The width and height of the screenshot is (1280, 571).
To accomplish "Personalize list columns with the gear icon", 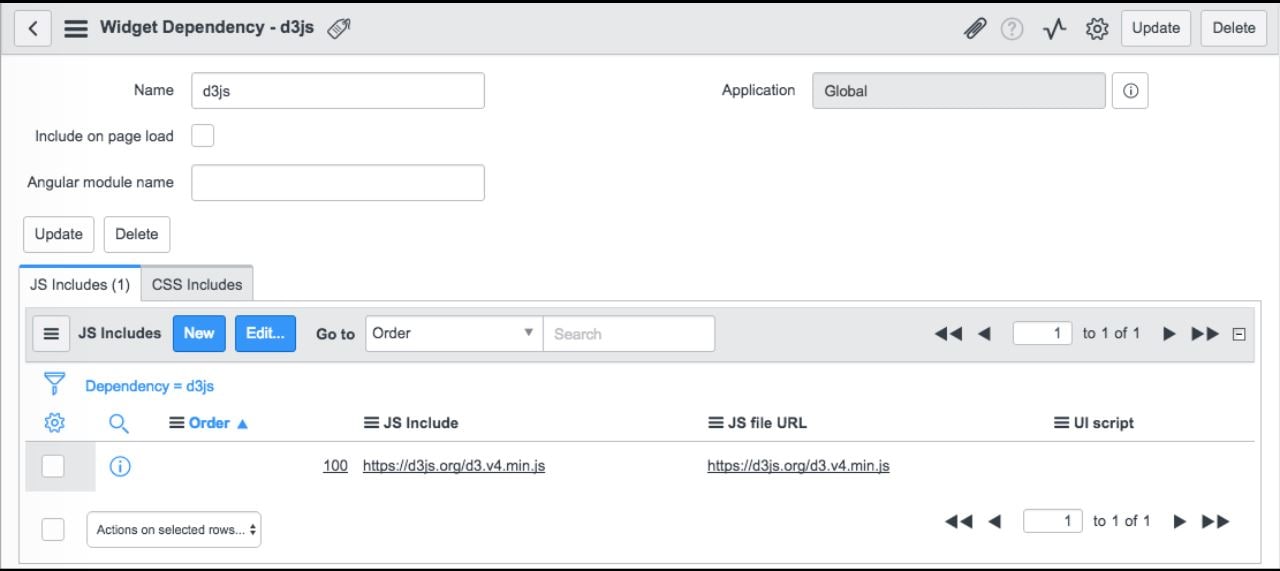I will (x=55, y=423).
